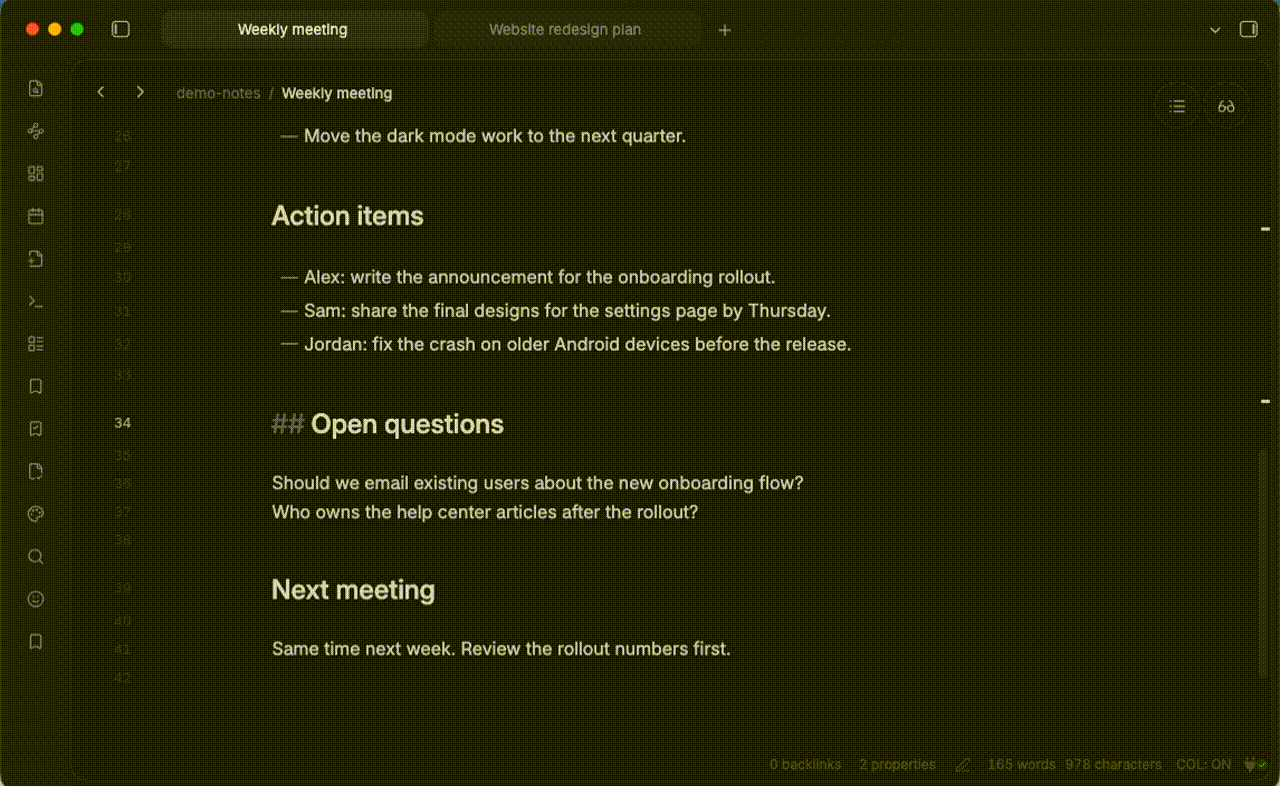Toggle the right sidebar
This screenshot has width=1280, height=786.
click(x=1249, y=30)
